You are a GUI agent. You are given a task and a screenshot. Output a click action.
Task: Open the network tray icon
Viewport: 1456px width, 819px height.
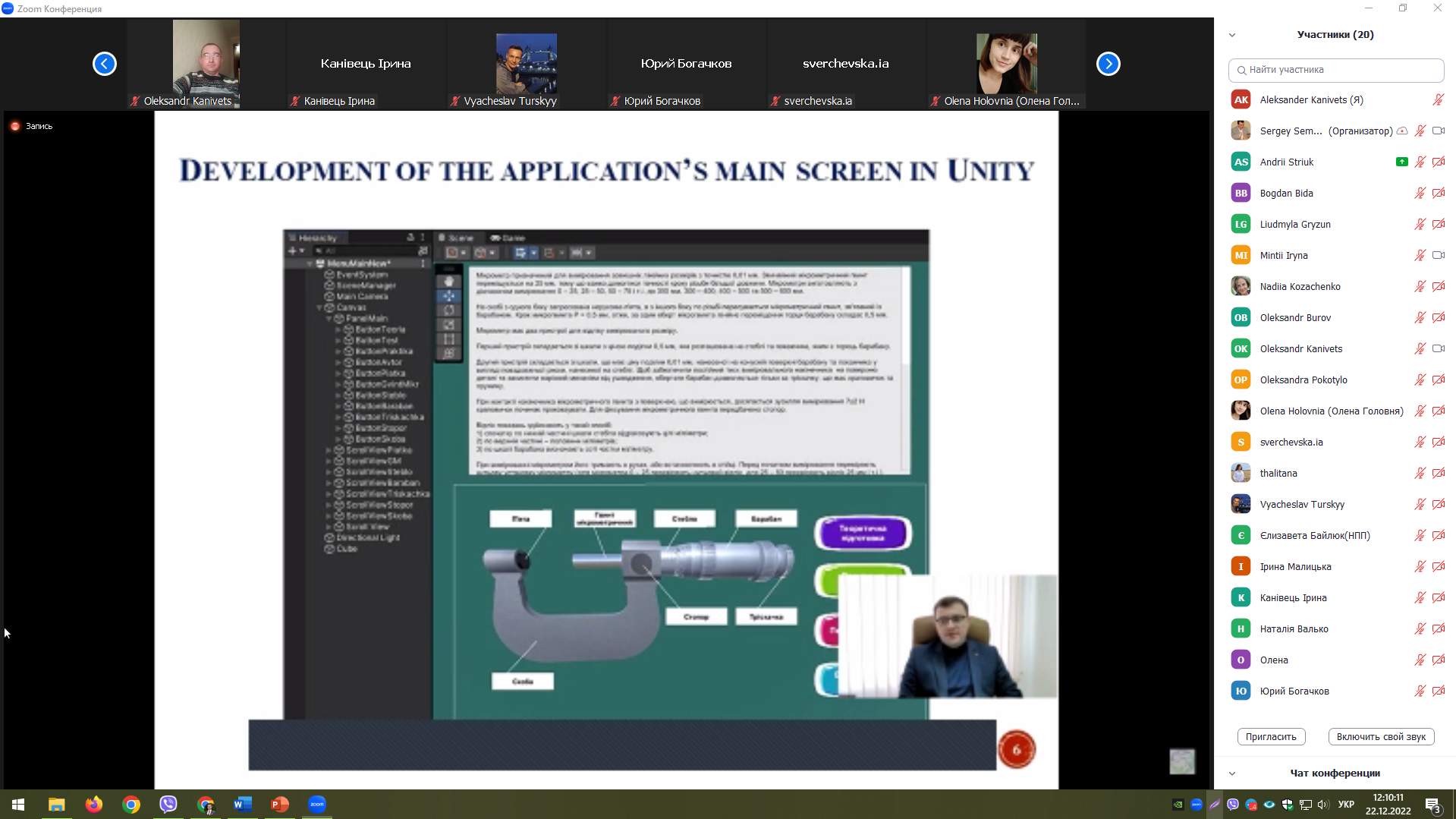pyautogui.click(x=1306, y=805)
